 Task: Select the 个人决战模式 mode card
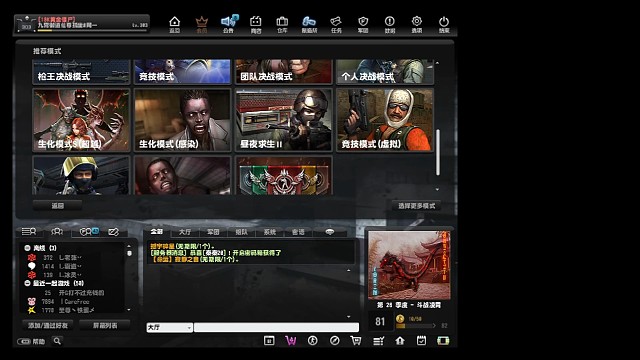385,72
